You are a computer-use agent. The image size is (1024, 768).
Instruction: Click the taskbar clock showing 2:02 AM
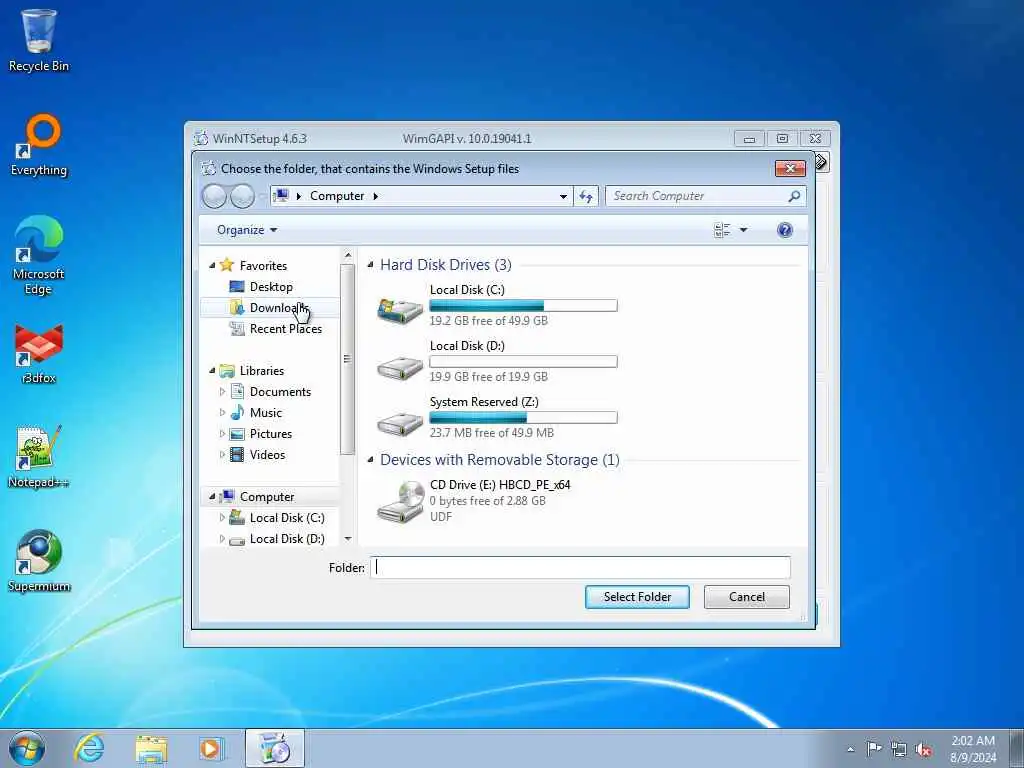tap(973, 749)
